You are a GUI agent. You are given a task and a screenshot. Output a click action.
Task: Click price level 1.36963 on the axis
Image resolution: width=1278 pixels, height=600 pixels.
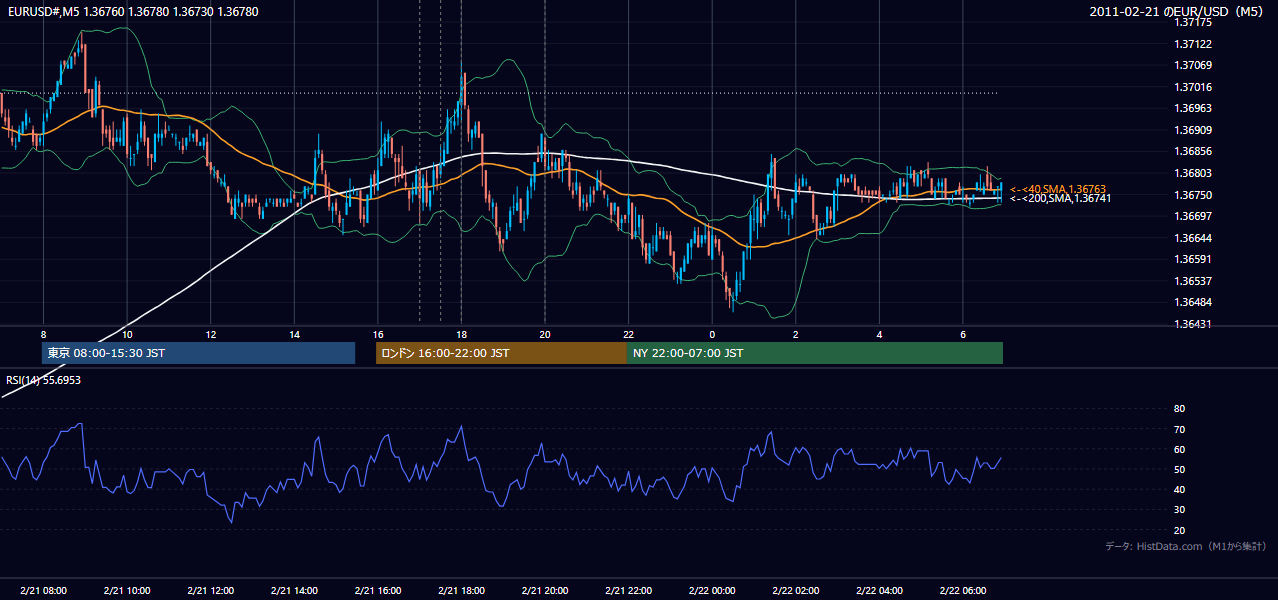pyautogui.click(x=1192, y=108)
